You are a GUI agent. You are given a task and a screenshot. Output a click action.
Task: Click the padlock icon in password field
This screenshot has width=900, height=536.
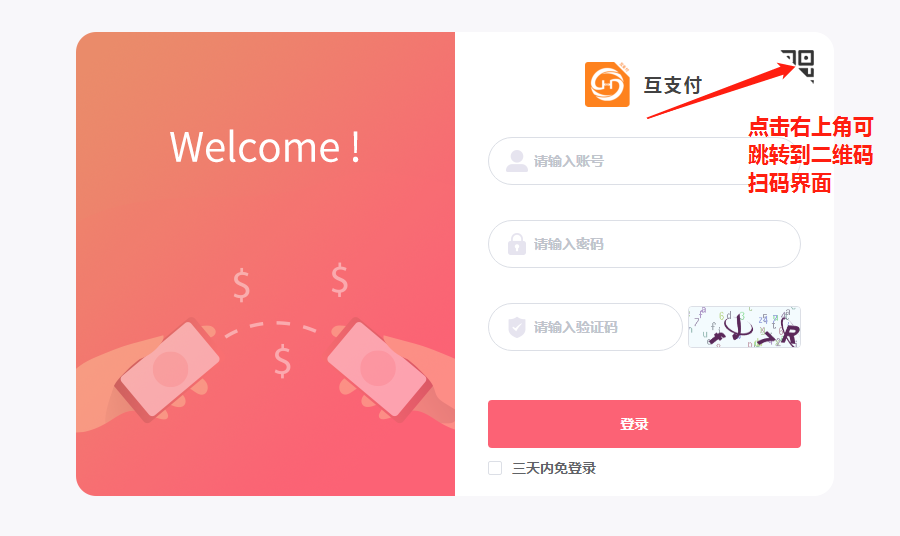point(517,244)
